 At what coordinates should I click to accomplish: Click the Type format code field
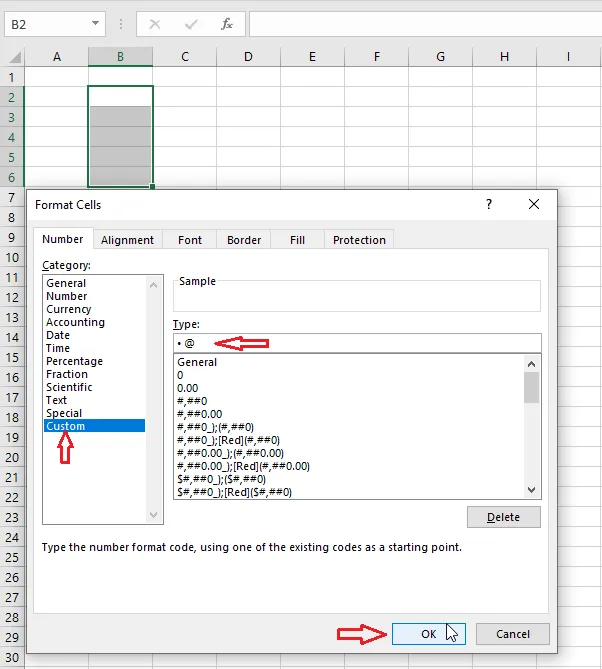point(357,343)
